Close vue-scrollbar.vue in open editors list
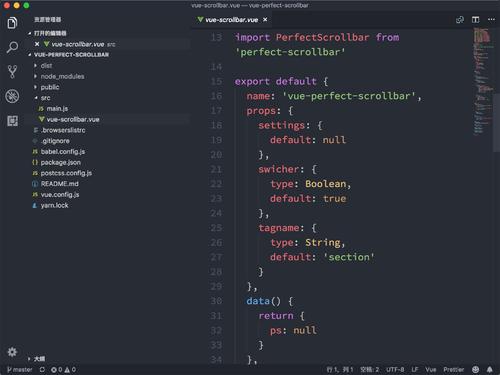The height and width of the screenshot is (375, 500). 37,44
